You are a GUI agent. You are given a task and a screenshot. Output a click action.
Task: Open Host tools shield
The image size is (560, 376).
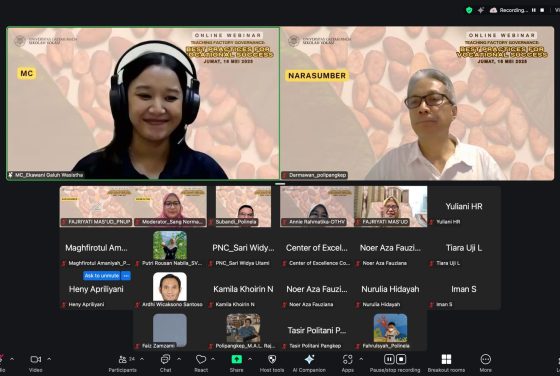tap(272, 359)
